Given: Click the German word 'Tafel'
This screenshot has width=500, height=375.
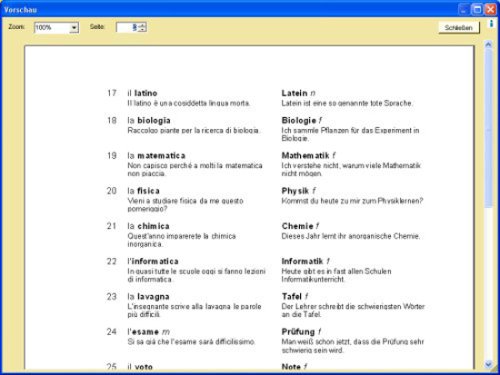Looking at the screenshot, I should pyautogui.click(x=292, y=296).
